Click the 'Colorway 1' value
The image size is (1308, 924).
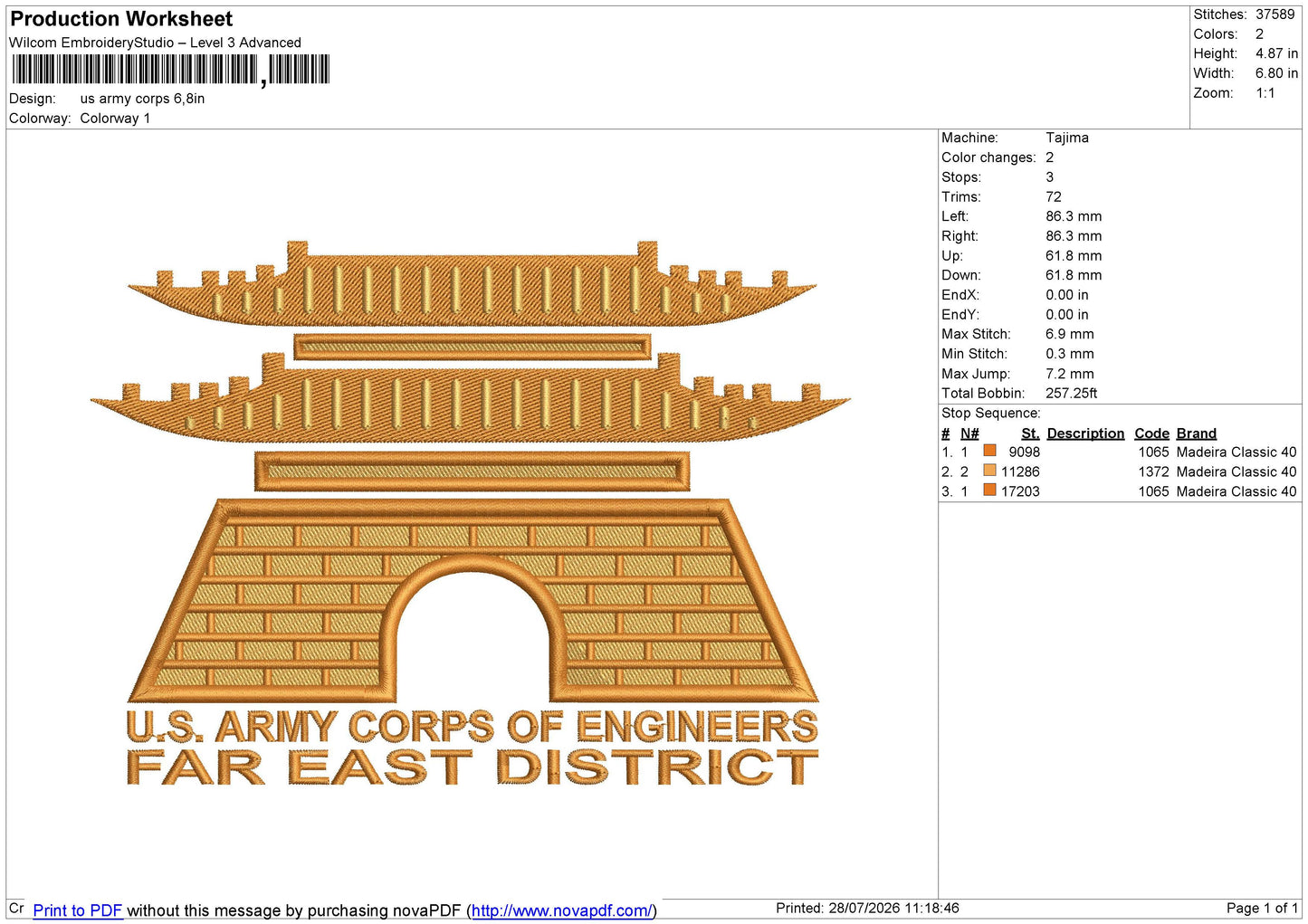click(x=115, y=119)
